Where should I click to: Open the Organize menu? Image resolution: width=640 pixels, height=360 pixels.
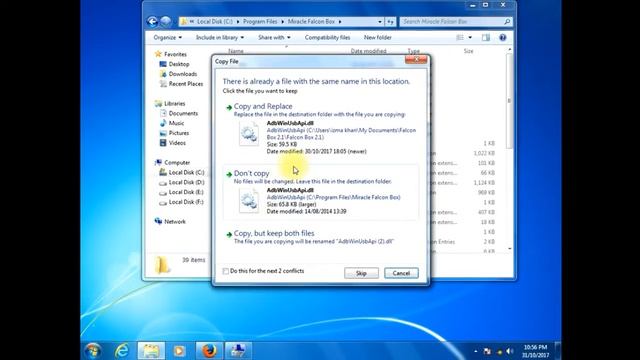[x=167, y=38]
